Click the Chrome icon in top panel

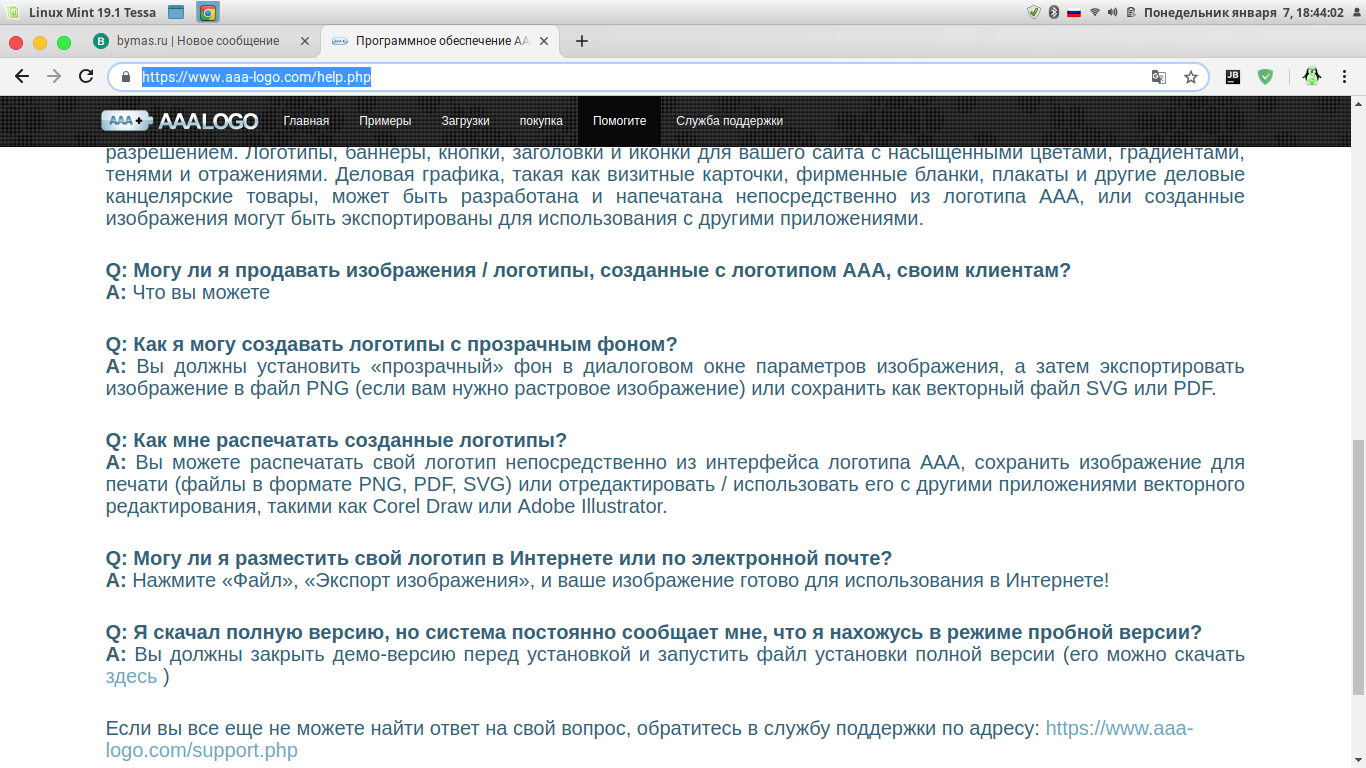(x=207, y=12)
